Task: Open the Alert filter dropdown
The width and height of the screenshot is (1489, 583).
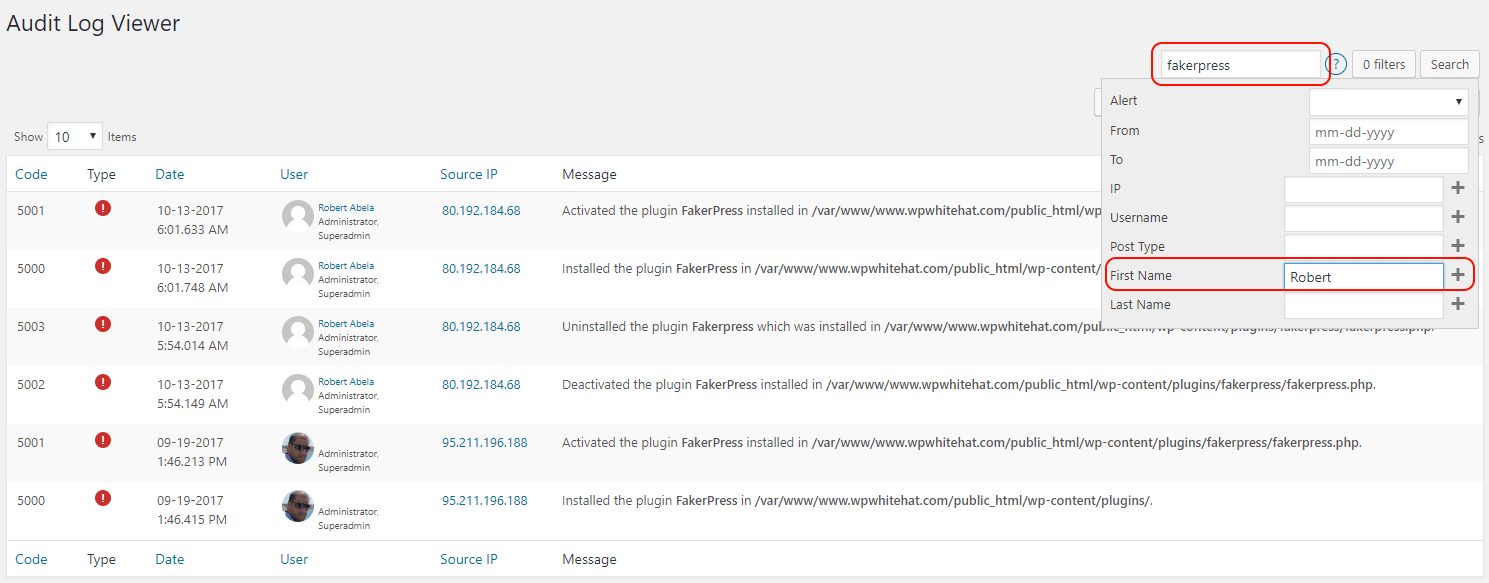Action: pyautogui.click(x=1389, y=101)
